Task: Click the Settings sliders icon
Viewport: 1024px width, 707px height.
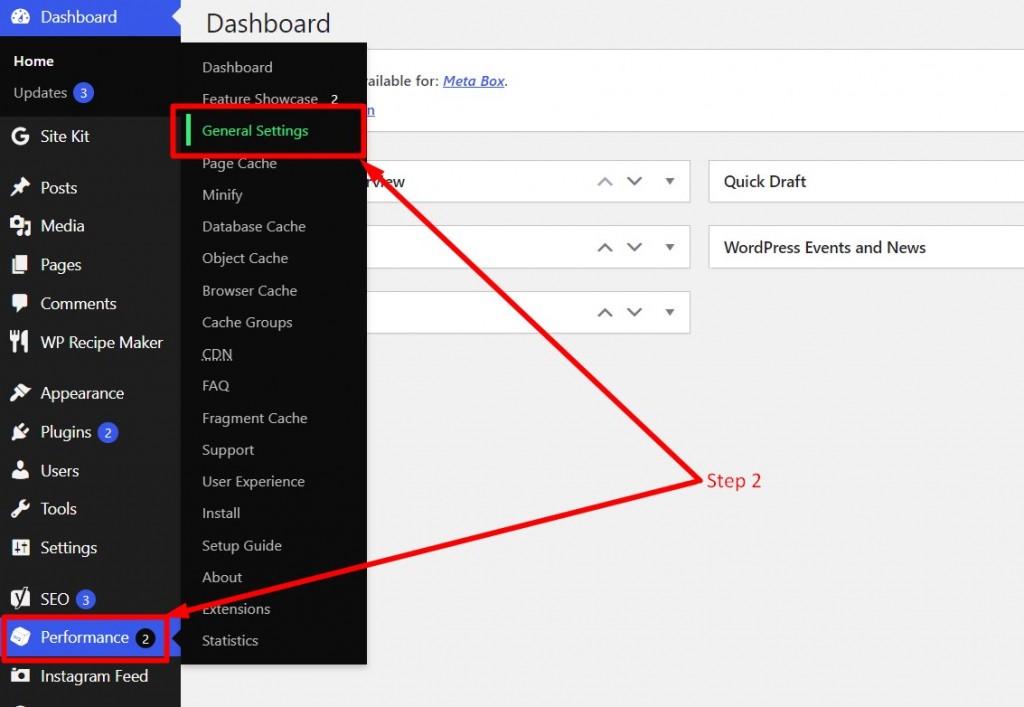Action: click(x=20, y=547)
